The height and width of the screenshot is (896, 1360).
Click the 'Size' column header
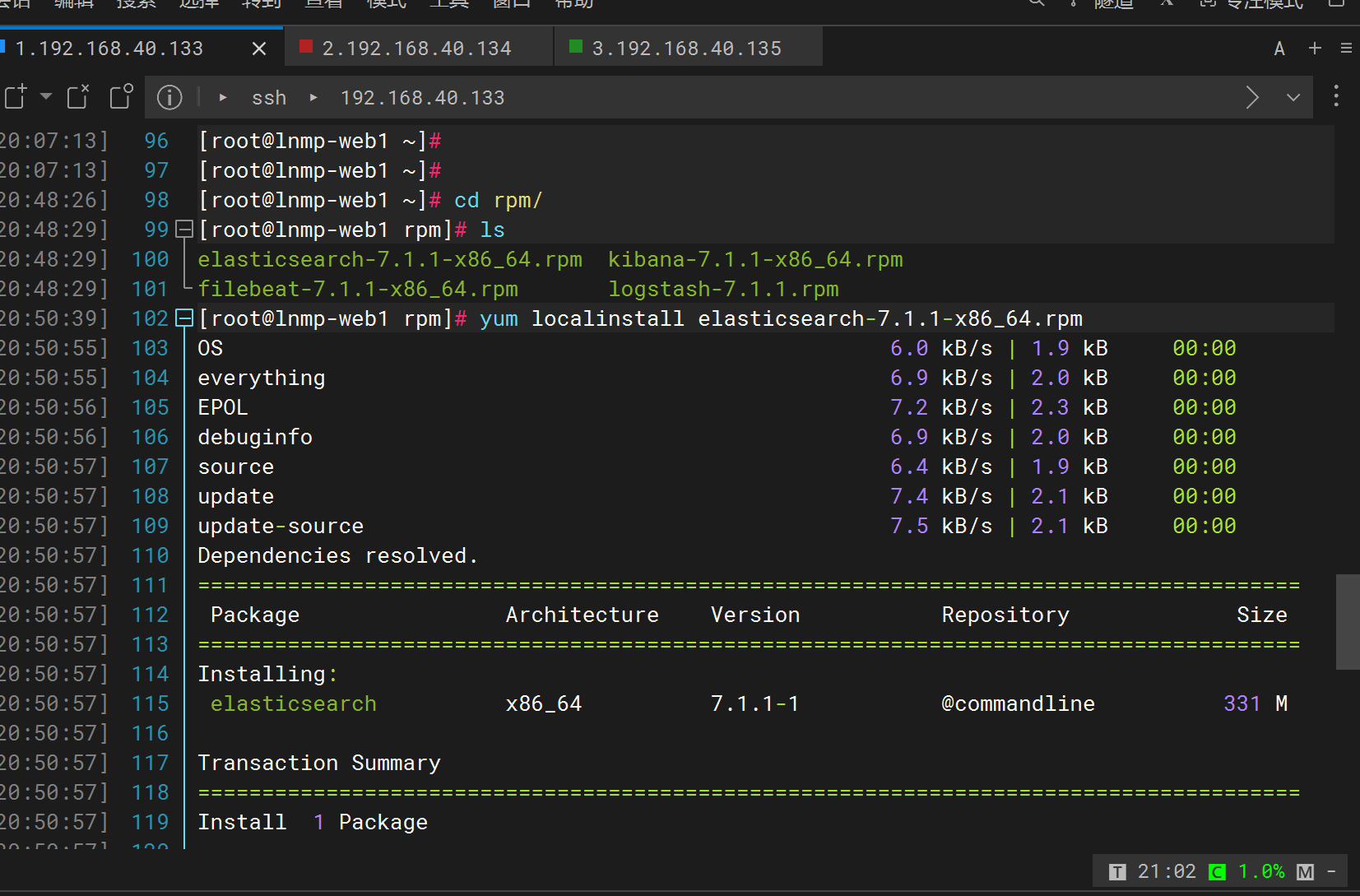1262,615
